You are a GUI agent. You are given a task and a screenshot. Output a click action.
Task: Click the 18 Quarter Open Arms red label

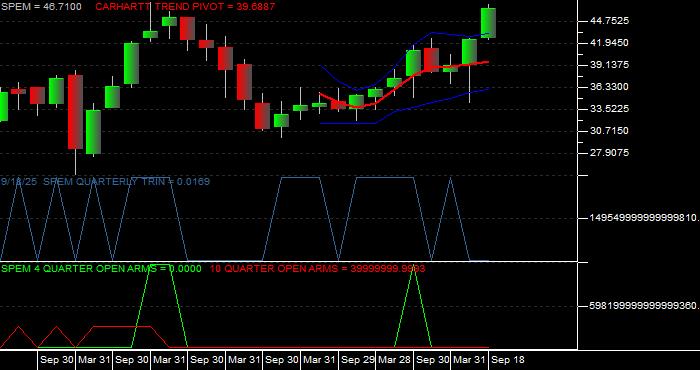coord(317,268)
